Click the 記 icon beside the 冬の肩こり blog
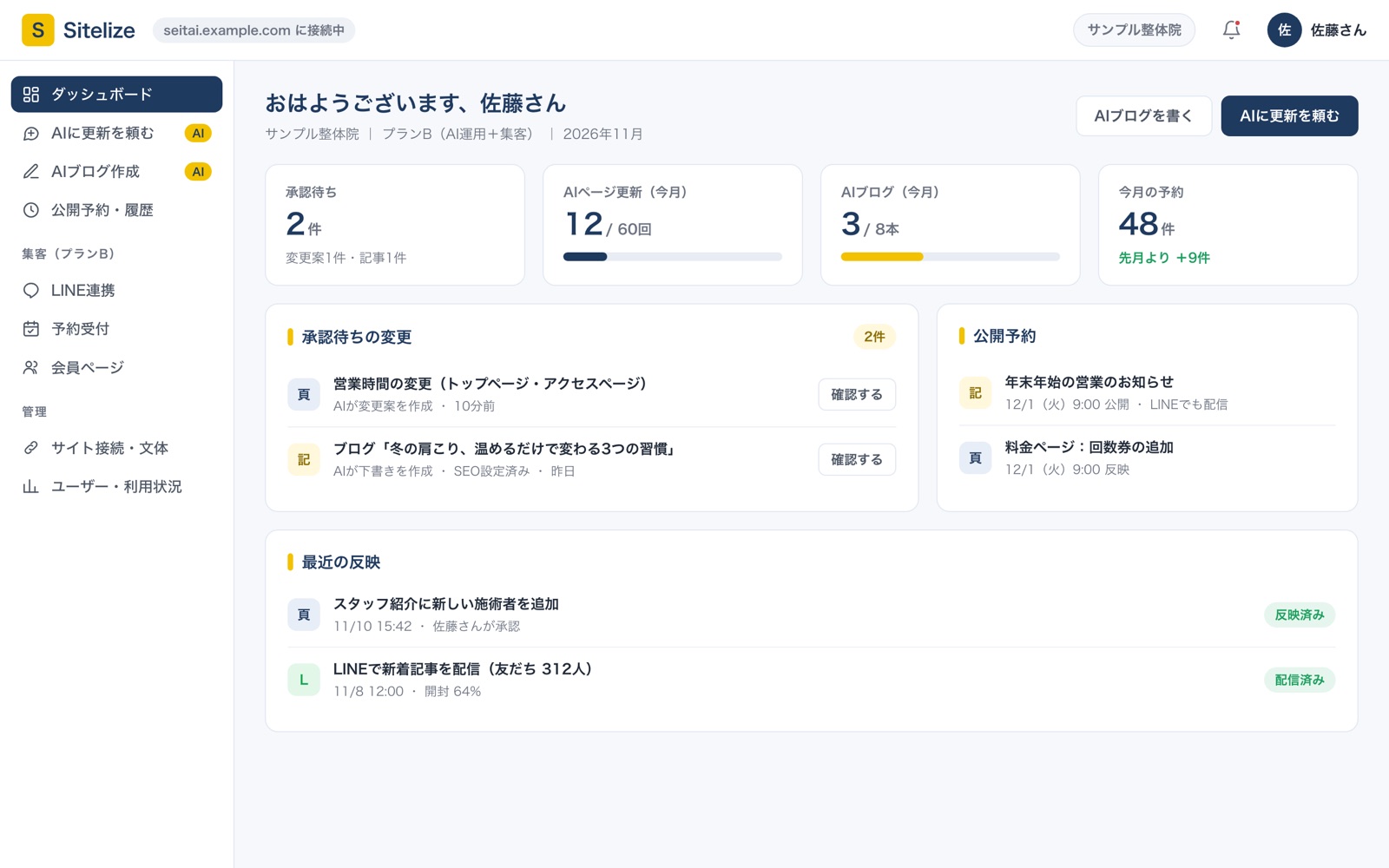1389x868 pixels. 304,459
